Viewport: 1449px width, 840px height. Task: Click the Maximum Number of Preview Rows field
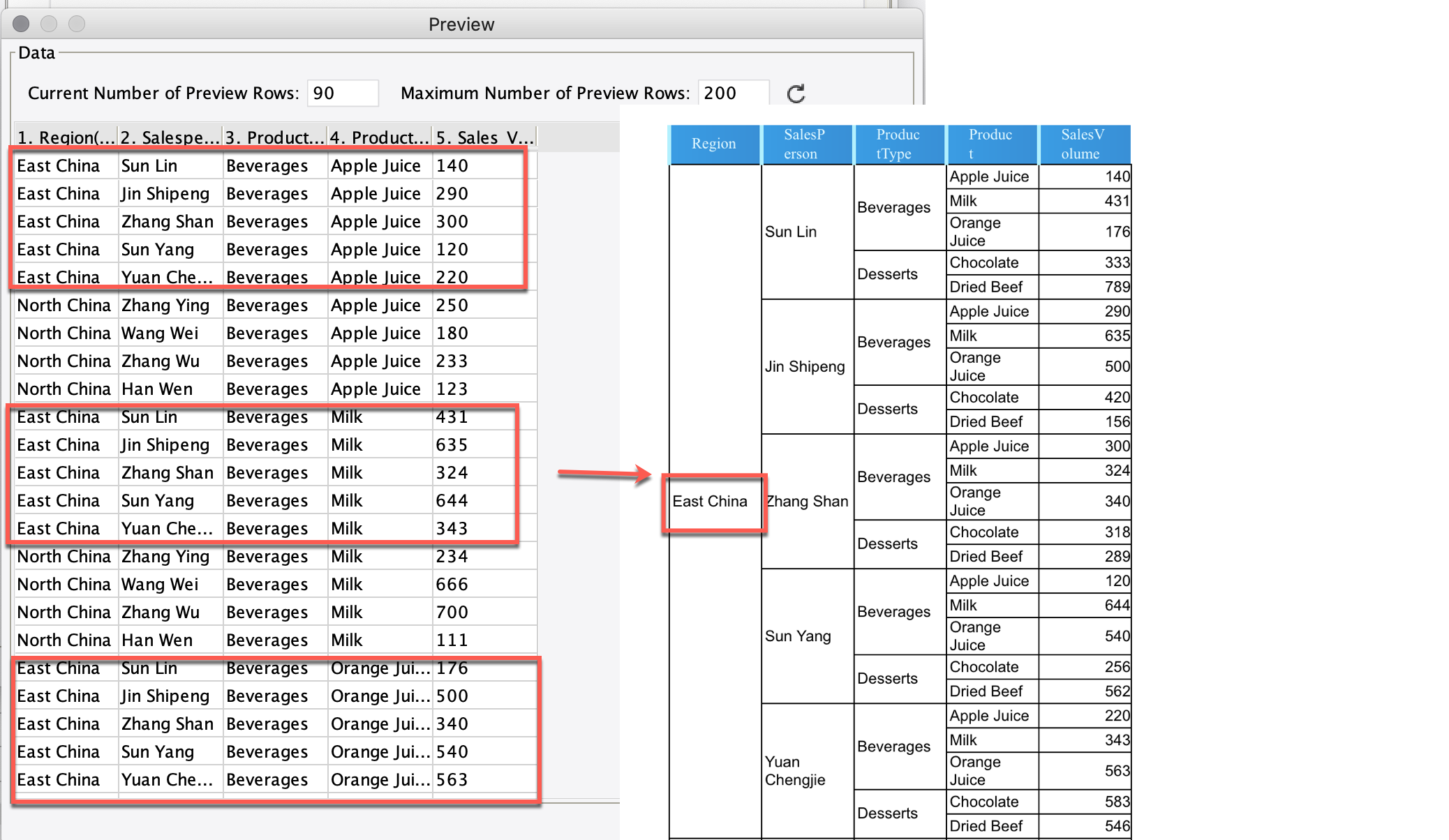coord(733,93)
